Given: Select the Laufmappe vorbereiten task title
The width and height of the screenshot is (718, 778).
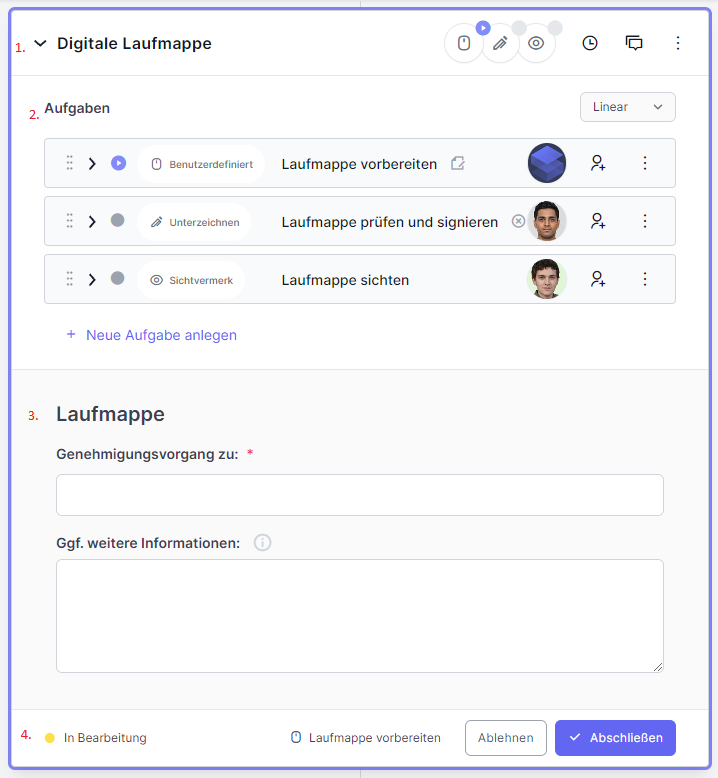Looking at the screenshot, I should [359, 164].
